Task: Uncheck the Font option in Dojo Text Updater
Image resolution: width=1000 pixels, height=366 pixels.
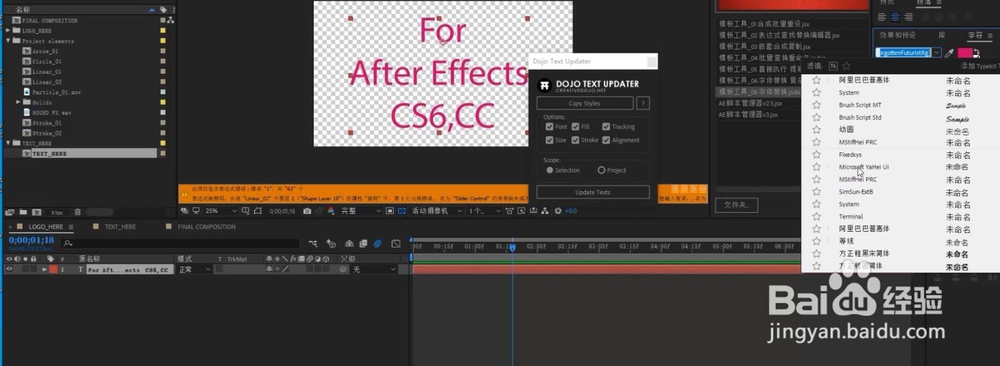Action: (x=550, y=127)
